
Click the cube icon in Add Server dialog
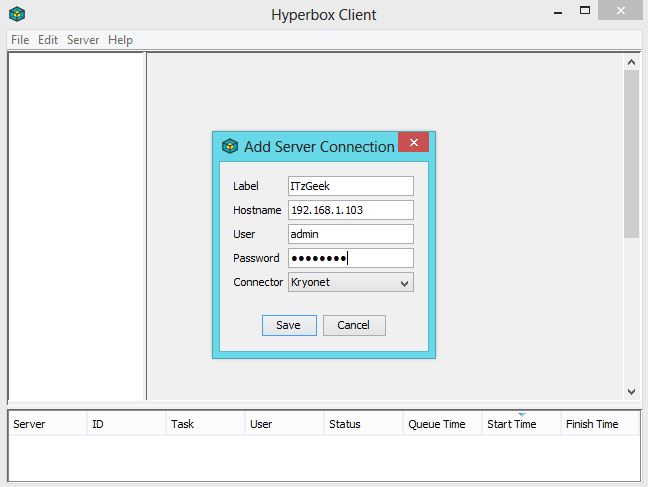[x=230, y=147]
